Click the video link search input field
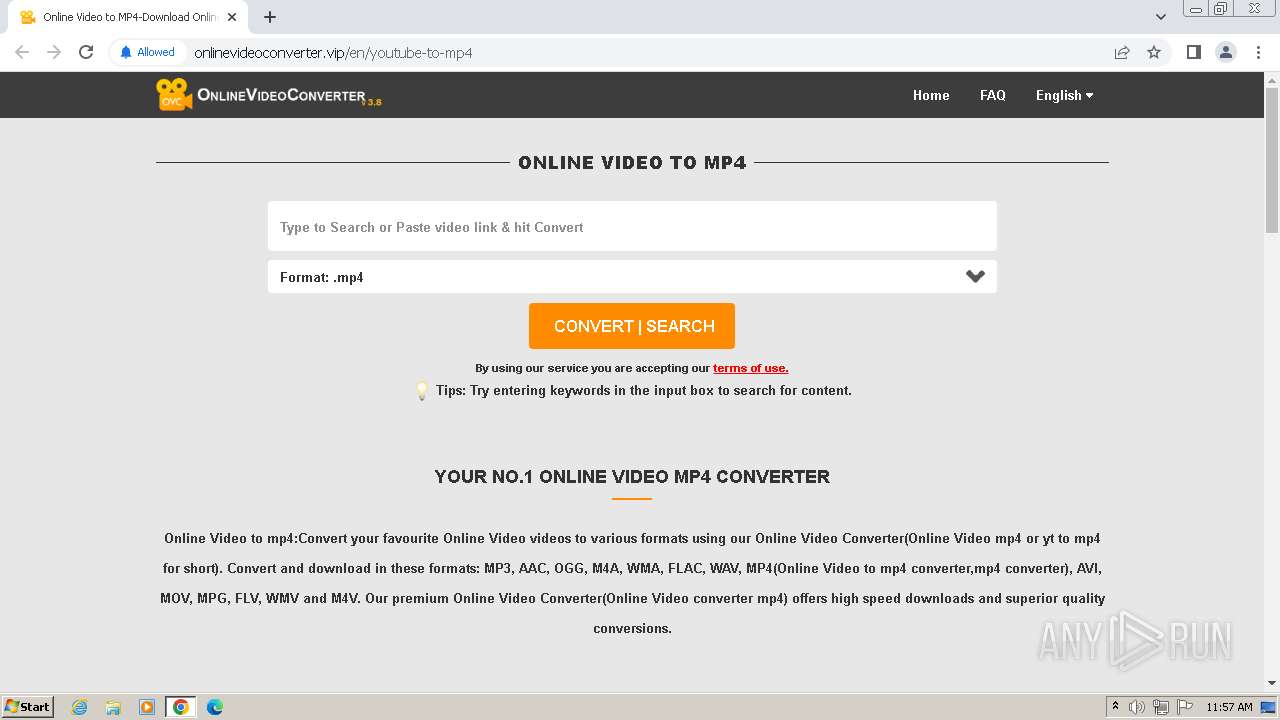1280x720 pixels. tap(632, 226)
